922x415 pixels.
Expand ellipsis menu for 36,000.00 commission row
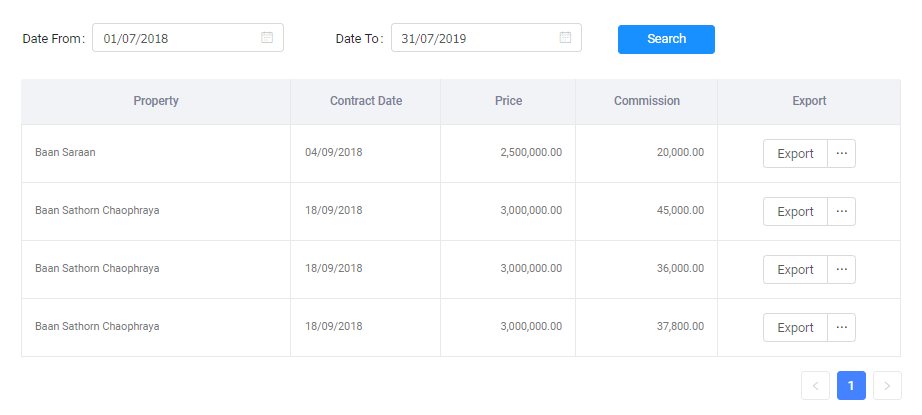[841, 270]
